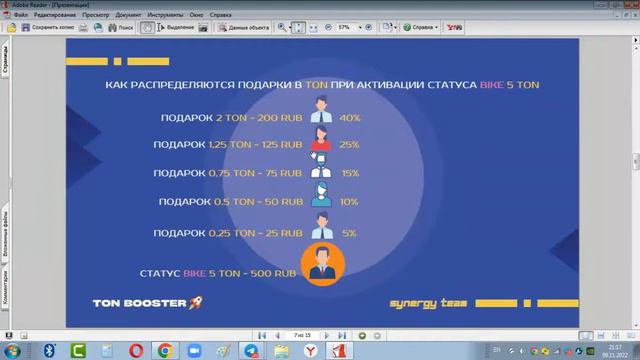Open the zoom tool dropdown arrow
The width and height of the screenshot is (640, 360).
point(289,27)
